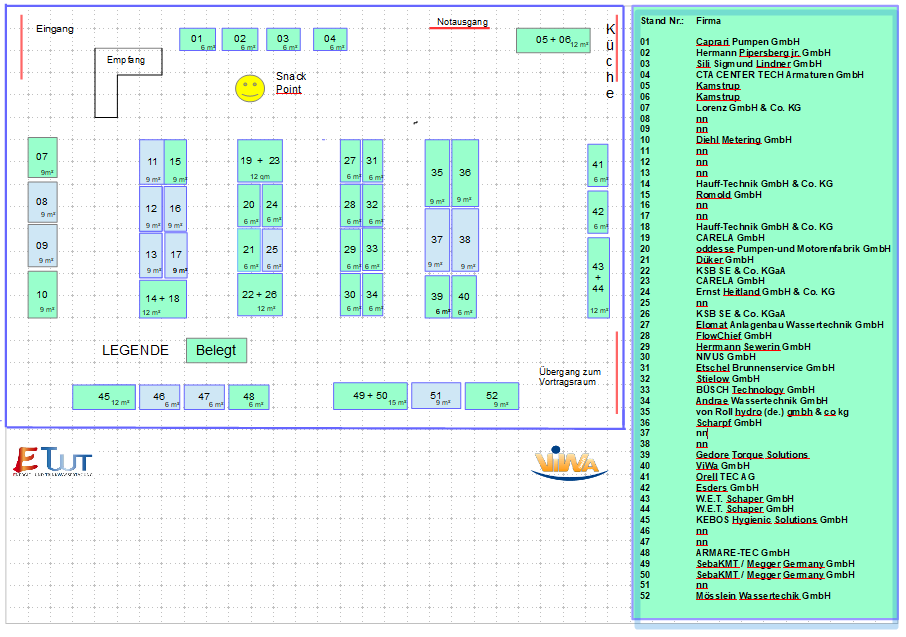Click KEBOS Hygienic Solutions GmbH entry
Viewport: 906px width, 637px height.
(x=771, y=520)
